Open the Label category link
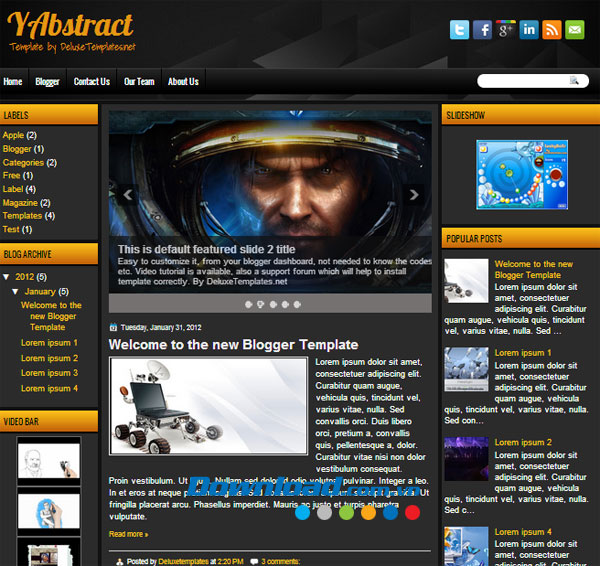The height and width of the screenshot is (566, 600). (13, 189)
